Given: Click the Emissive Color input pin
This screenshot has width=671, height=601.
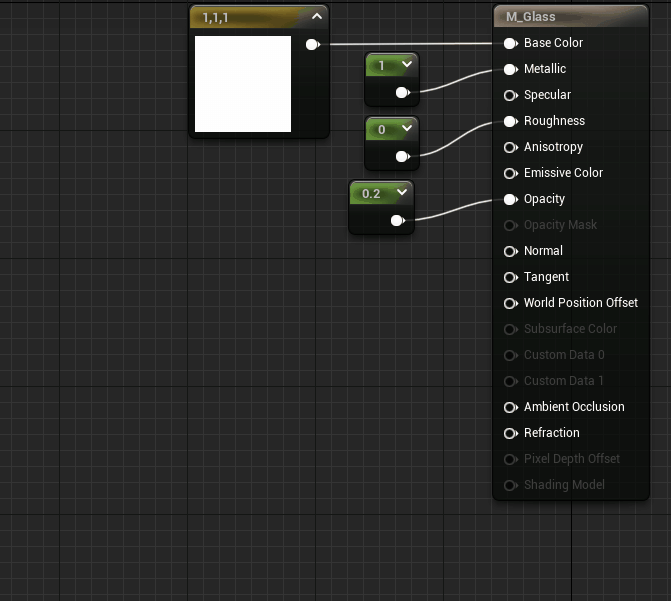Looking at the screenshot, I should (x=511, y=173).
